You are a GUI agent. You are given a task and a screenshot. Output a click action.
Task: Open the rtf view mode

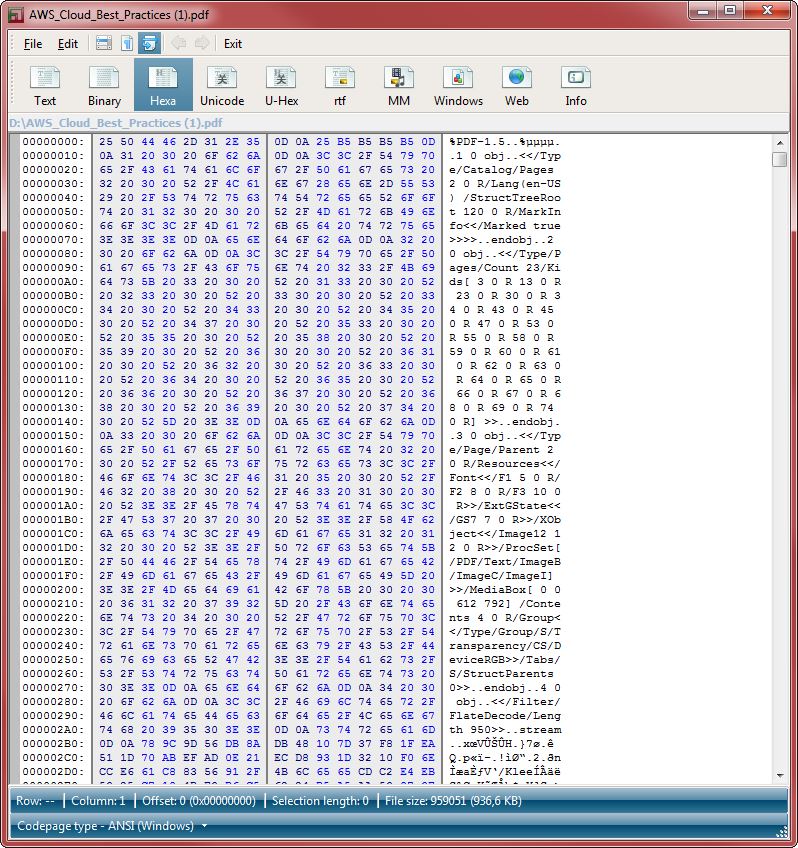click(340, 85)
